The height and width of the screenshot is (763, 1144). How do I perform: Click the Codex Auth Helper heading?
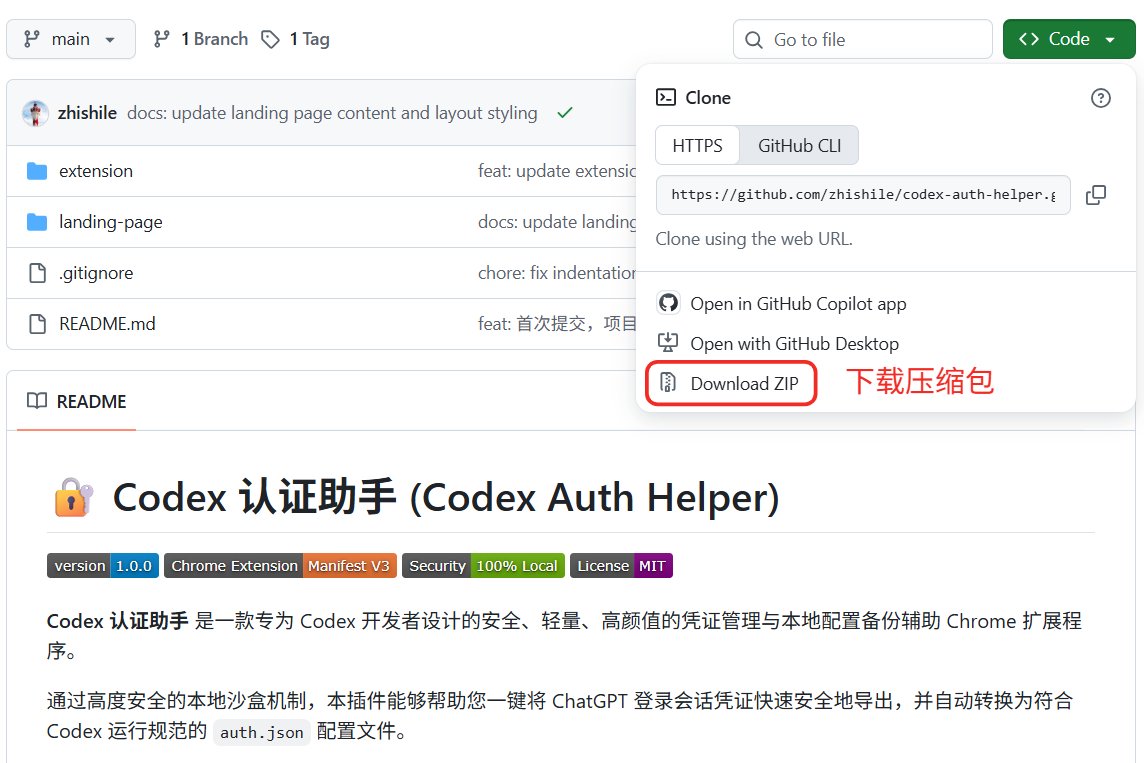click(x=446, y=498)
